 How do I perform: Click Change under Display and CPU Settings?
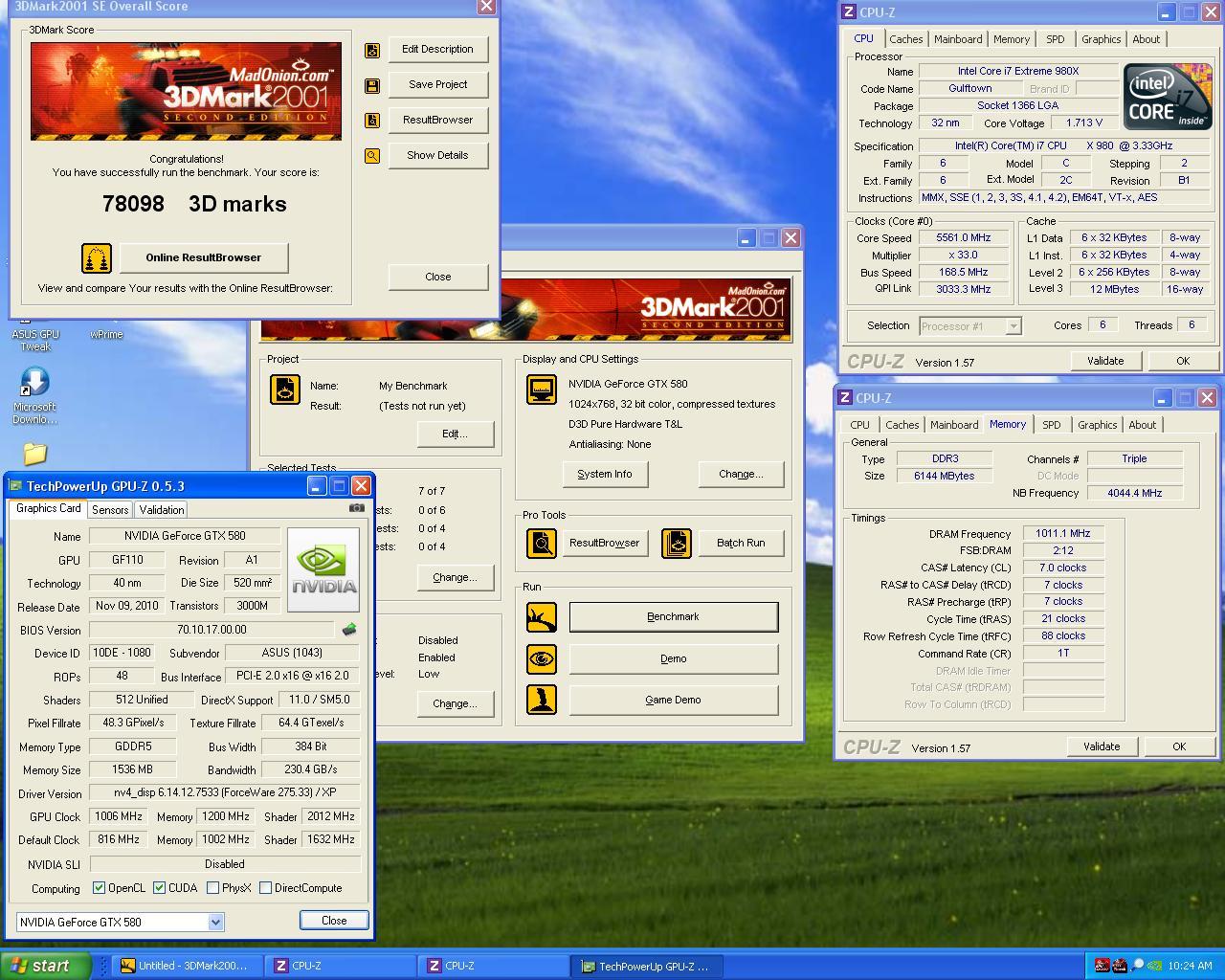tap(741, 475)
